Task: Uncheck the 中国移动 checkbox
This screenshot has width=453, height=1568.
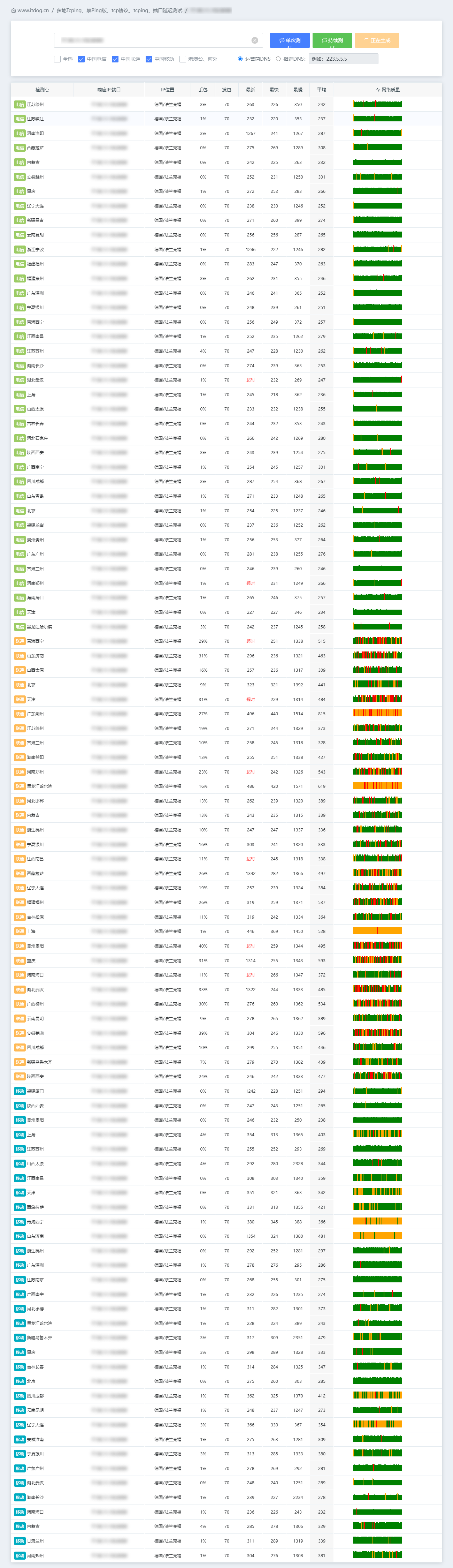Action: (x=149, y=59)
